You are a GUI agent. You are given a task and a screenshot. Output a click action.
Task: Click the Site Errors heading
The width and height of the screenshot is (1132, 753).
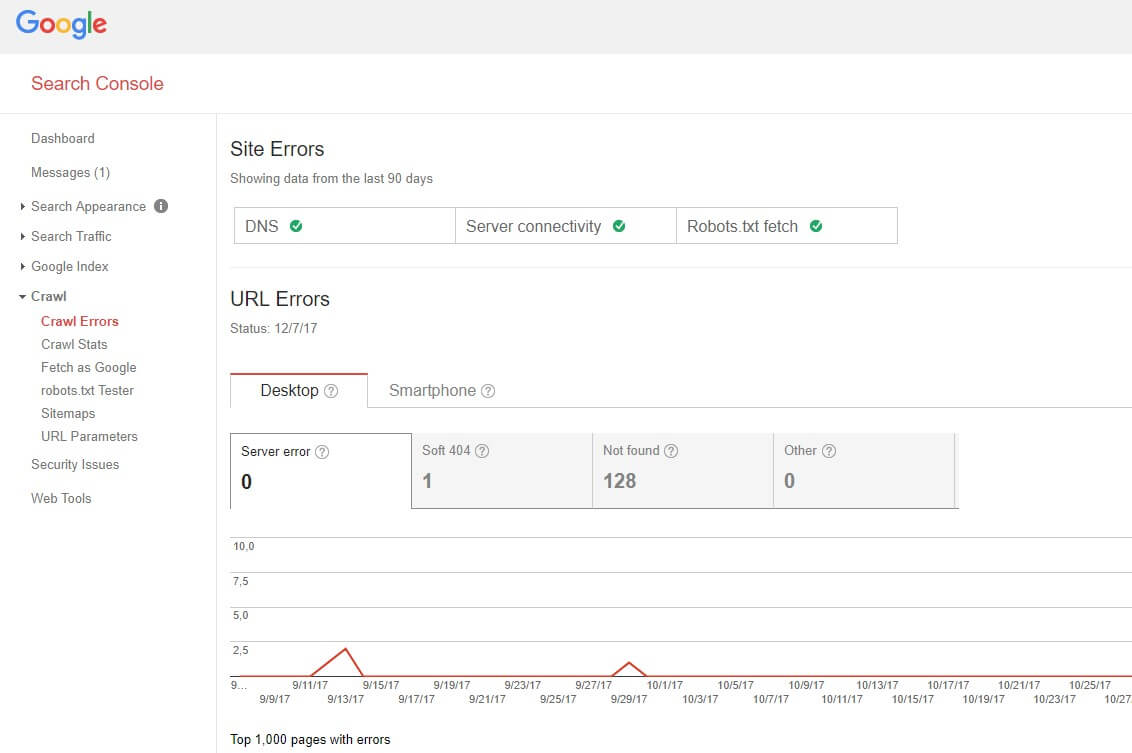277,149
